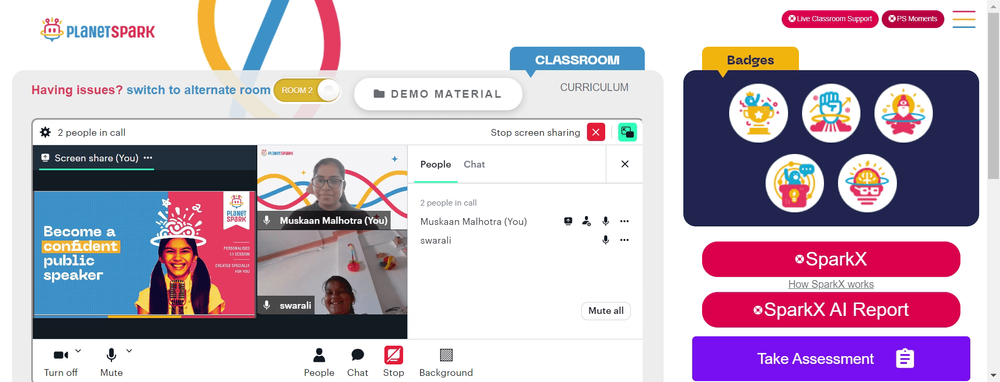Screen dimensions: 1000x382
Task: Select the People tab
Action: coord(436,165)
